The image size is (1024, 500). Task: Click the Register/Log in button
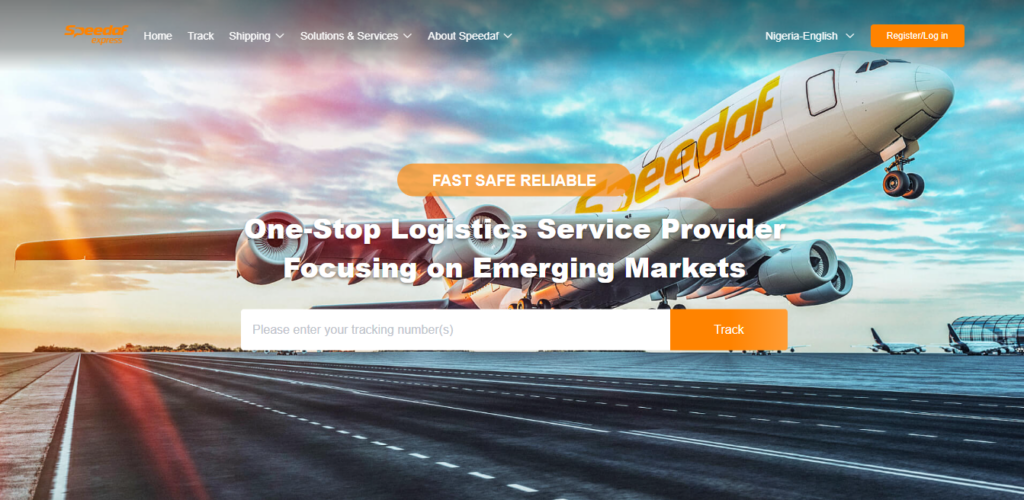(917, 36)
